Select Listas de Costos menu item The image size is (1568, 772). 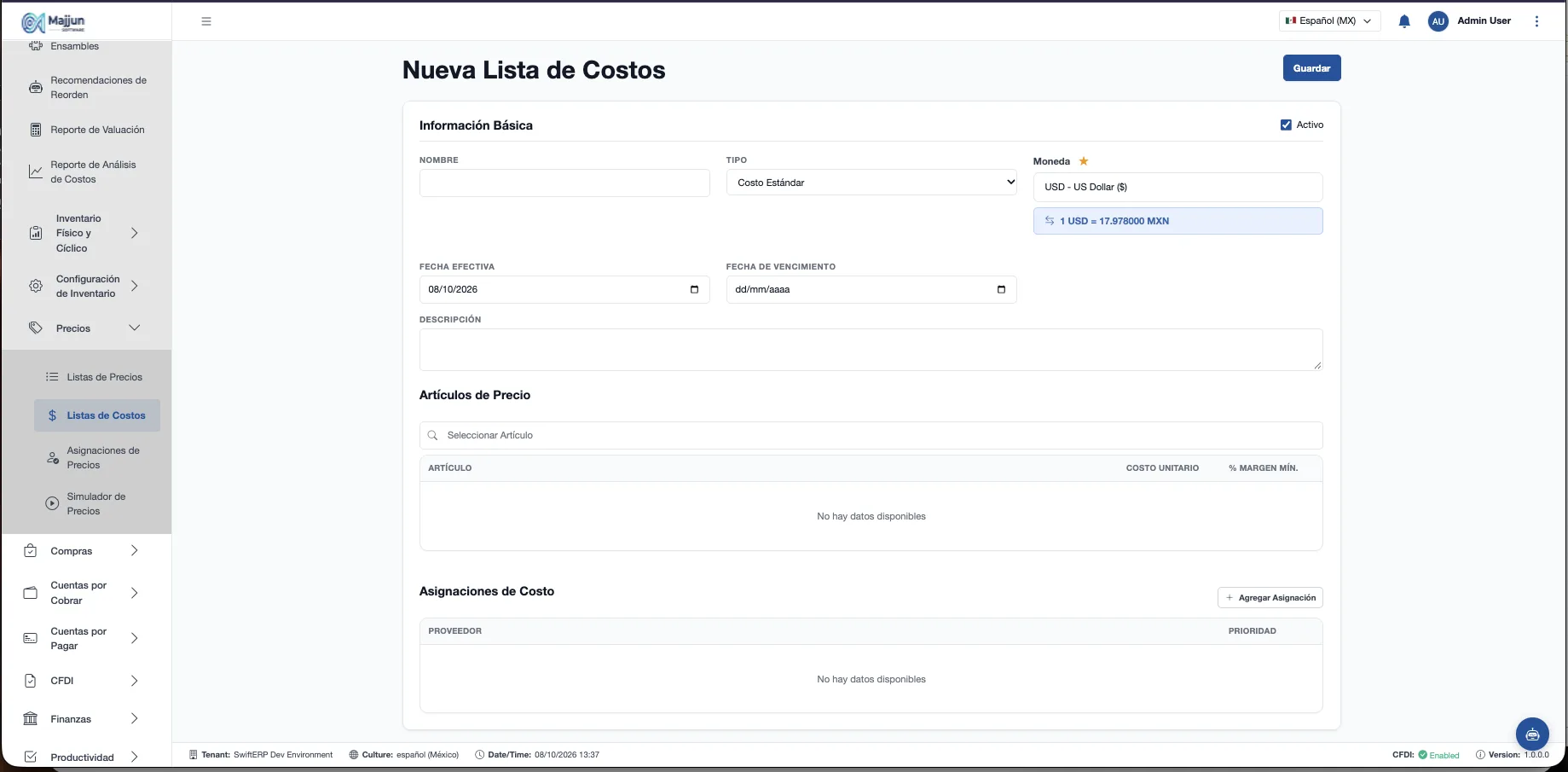pos(97,415)
